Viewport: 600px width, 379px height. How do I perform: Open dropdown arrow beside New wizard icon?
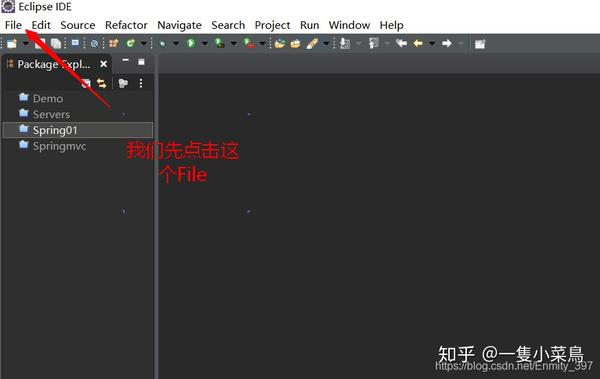pyautogui.click(x=26, y=44)
